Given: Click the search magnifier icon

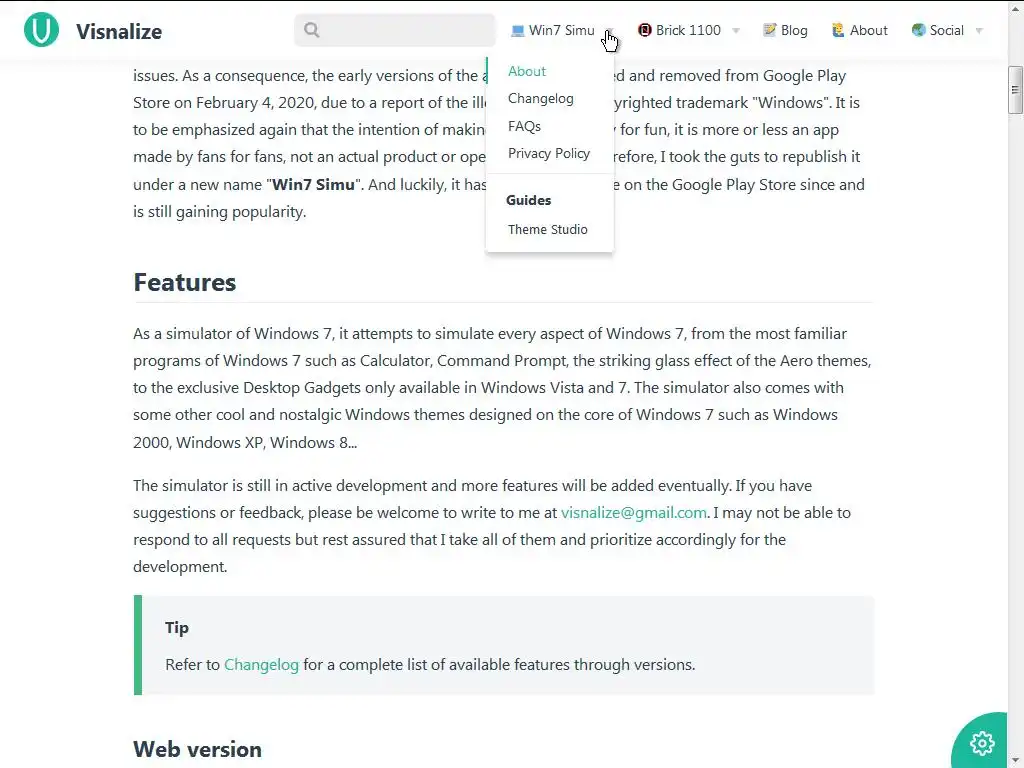Looking at the screenshot, I should click(312, 30).
